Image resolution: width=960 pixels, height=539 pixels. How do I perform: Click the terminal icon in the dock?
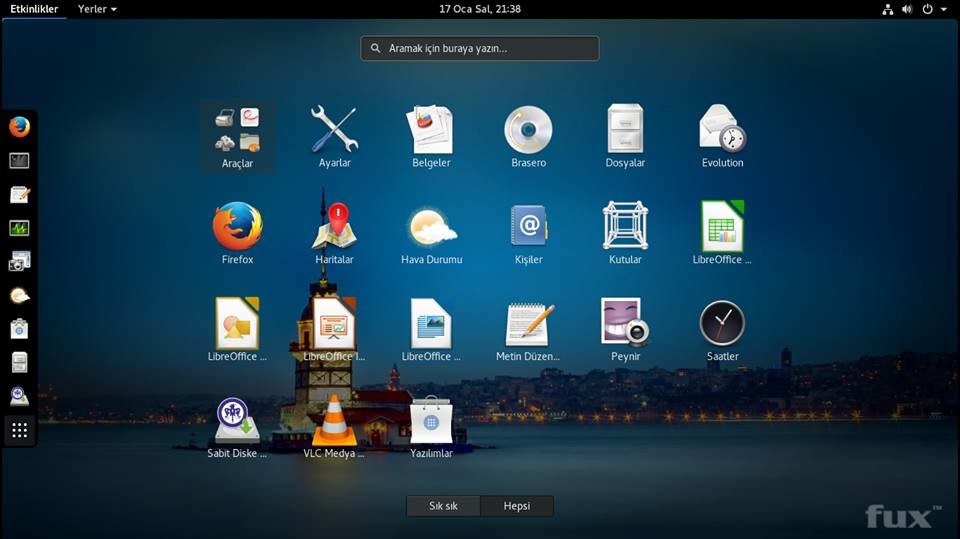point(19,161)
